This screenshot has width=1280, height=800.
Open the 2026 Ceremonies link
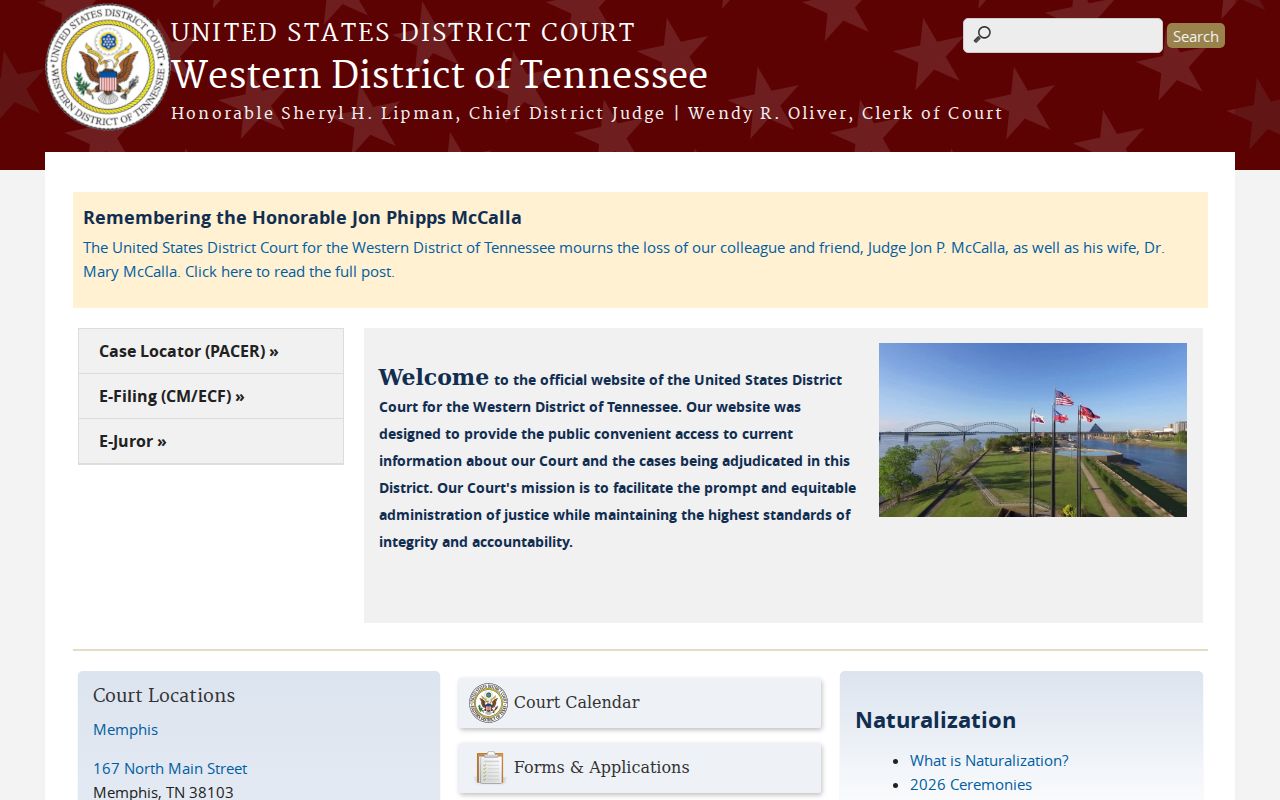971,784
